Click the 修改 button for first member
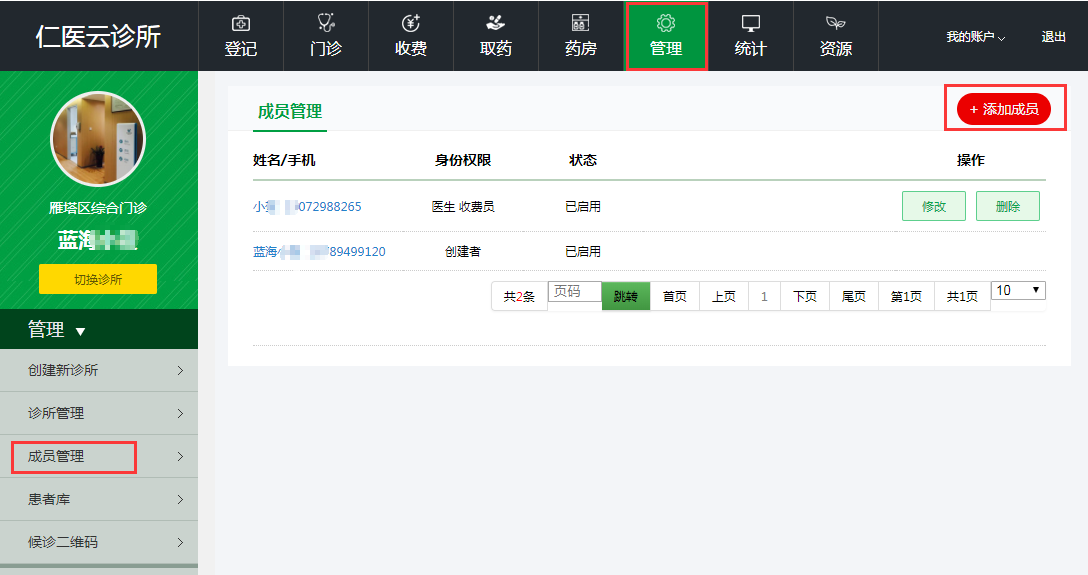This screenshot has width=1088, height=575. tap(933, 206)
